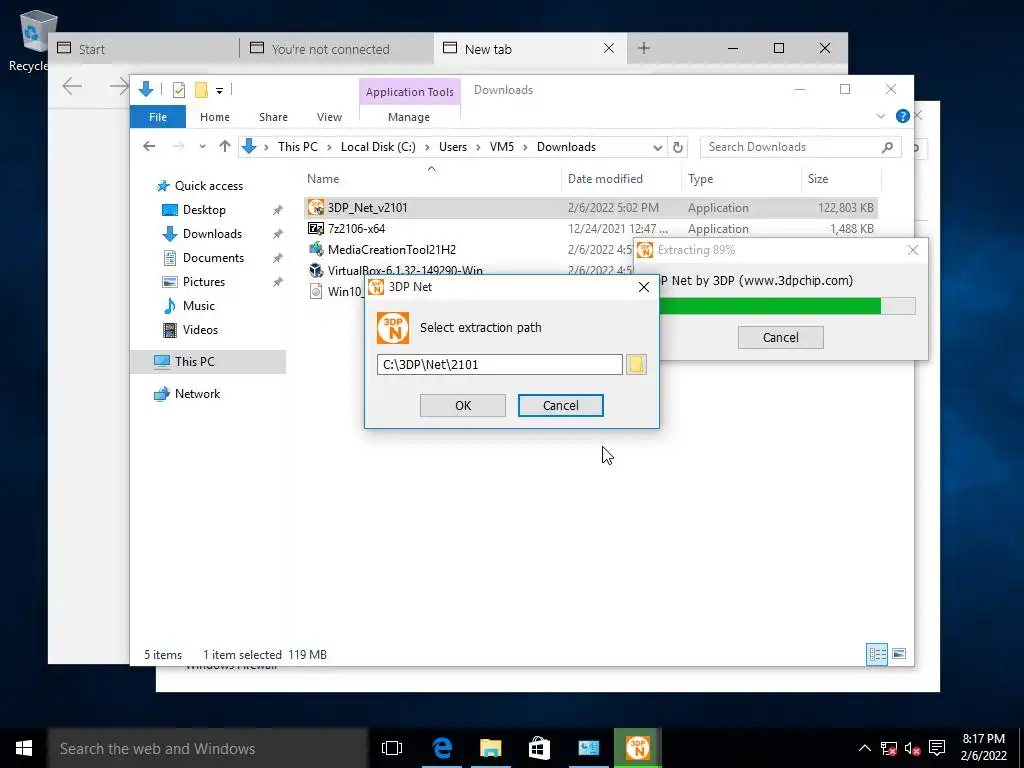Select the Application Tools contextual tab
The height and width of the screenshot is (768, 1024).
tap(409, 92)
